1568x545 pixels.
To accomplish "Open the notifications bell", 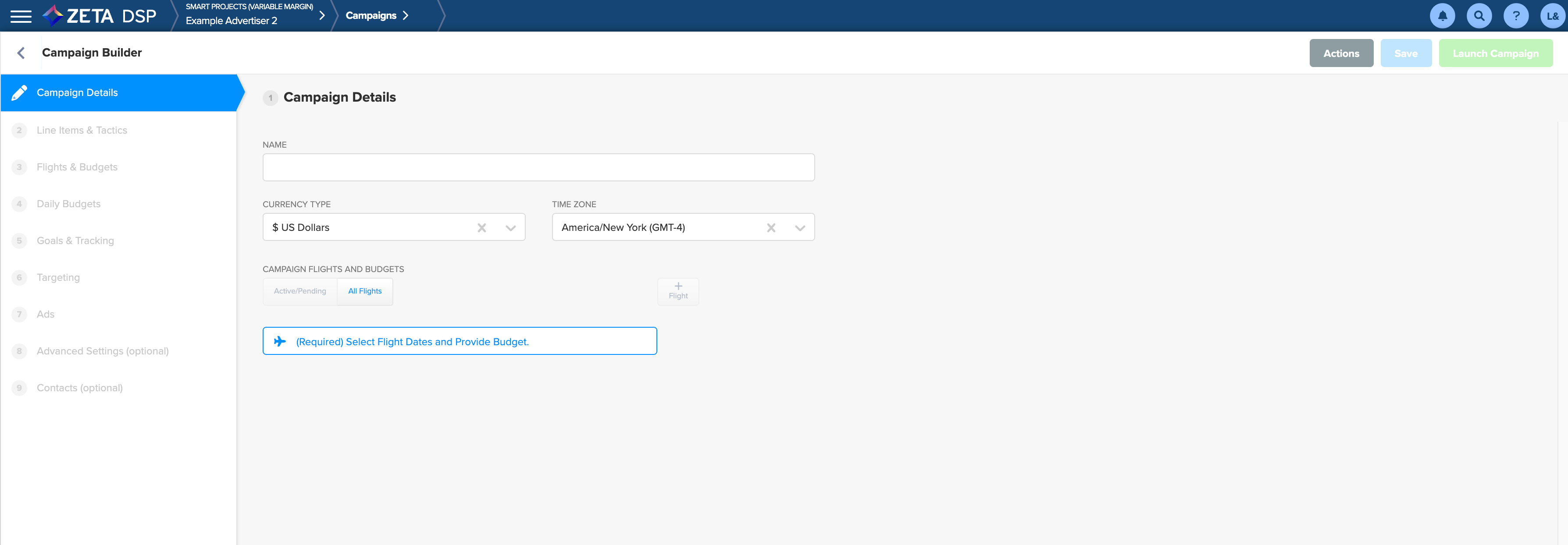I will (x=1442, y=16).
